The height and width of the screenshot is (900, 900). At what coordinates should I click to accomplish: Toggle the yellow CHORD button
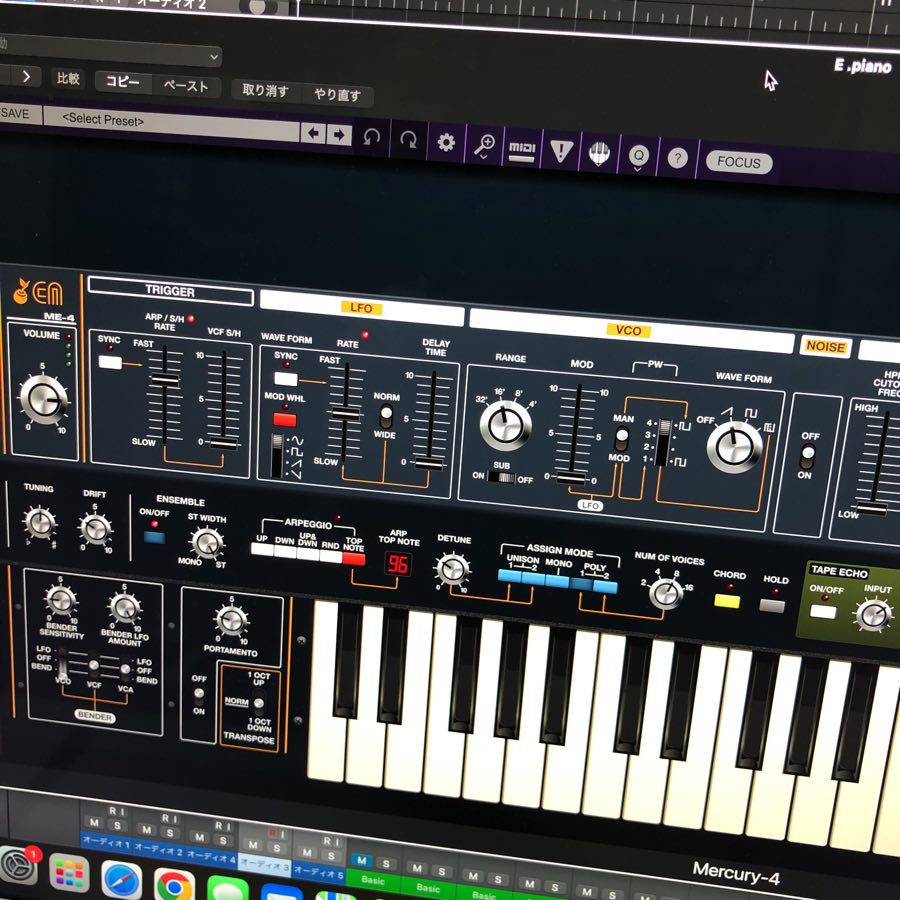coord(727,600)
